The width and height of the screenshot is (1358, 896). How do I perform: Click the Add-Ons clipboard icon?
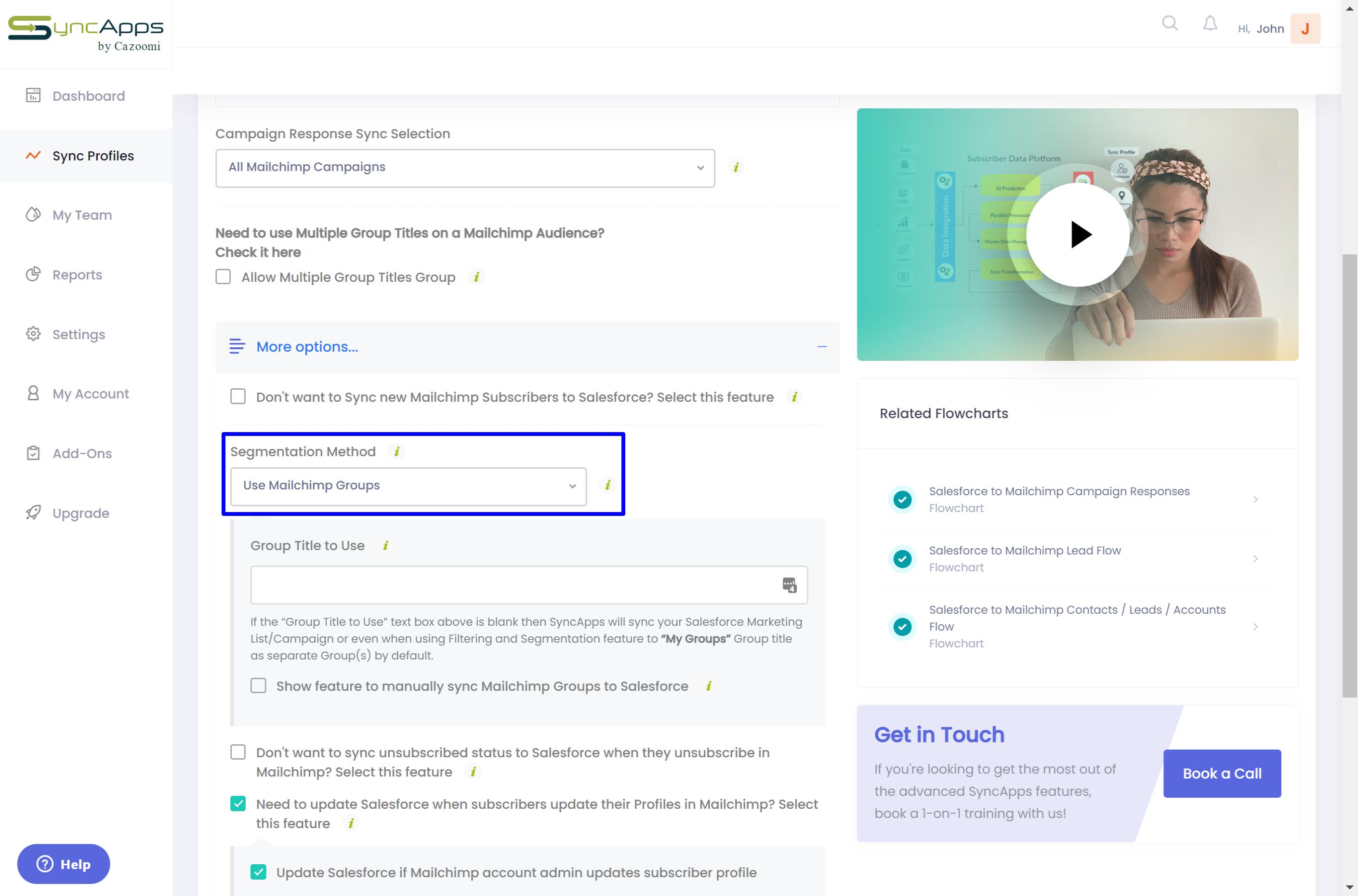click(x=33, y=453)
